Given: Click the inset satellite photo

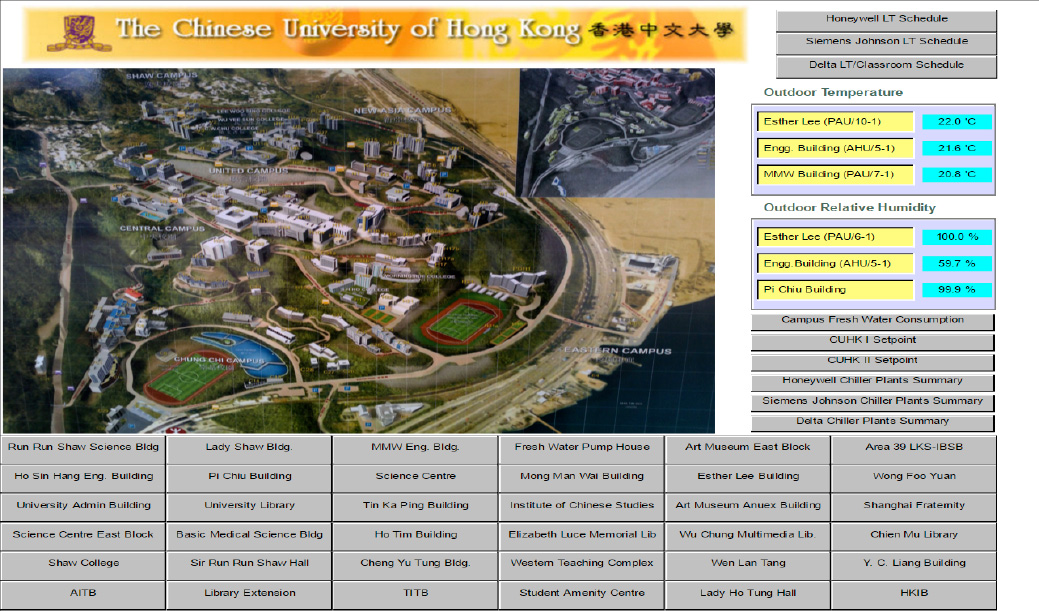Looking at the screenshot, I should click(617, 133).
